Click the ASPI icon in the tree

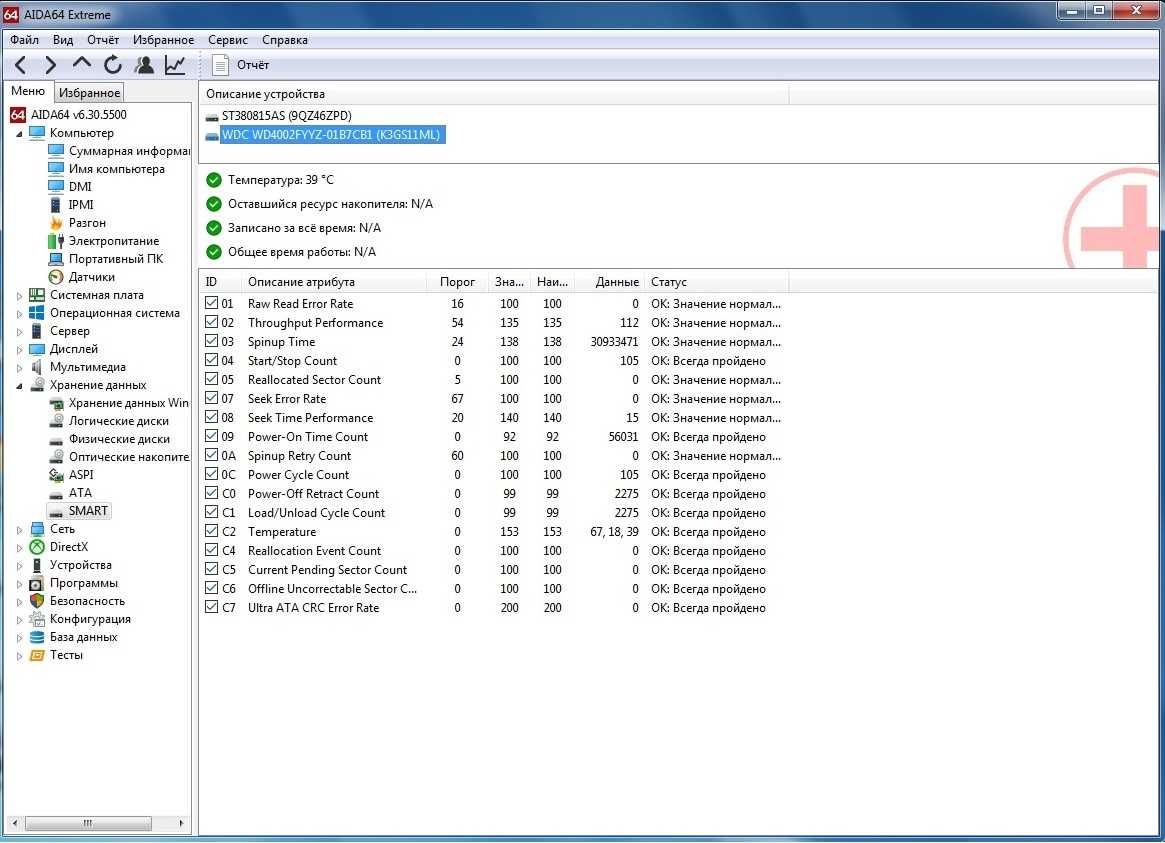click(56, 475)
